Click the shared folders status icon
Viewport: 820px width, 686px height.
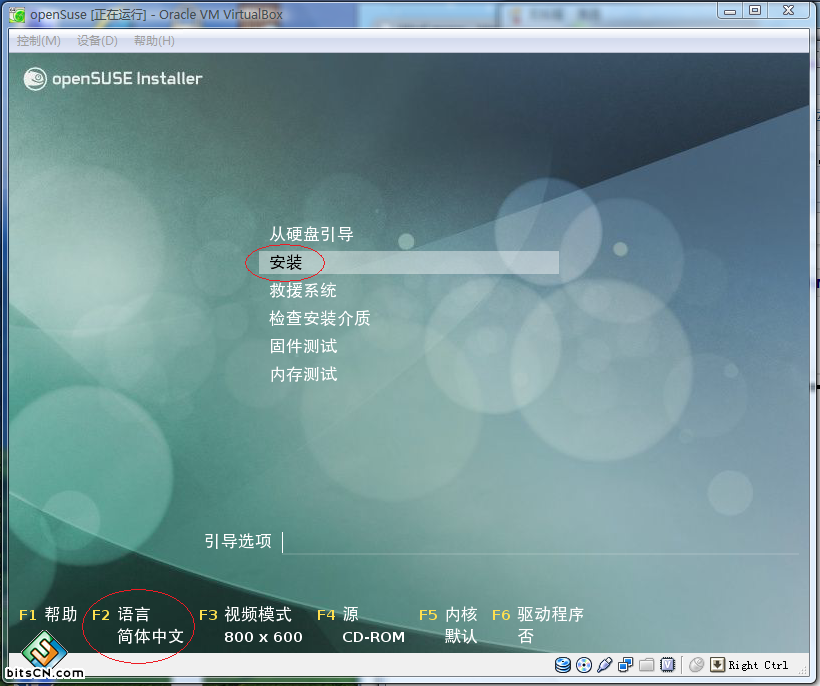pos(646,665)
